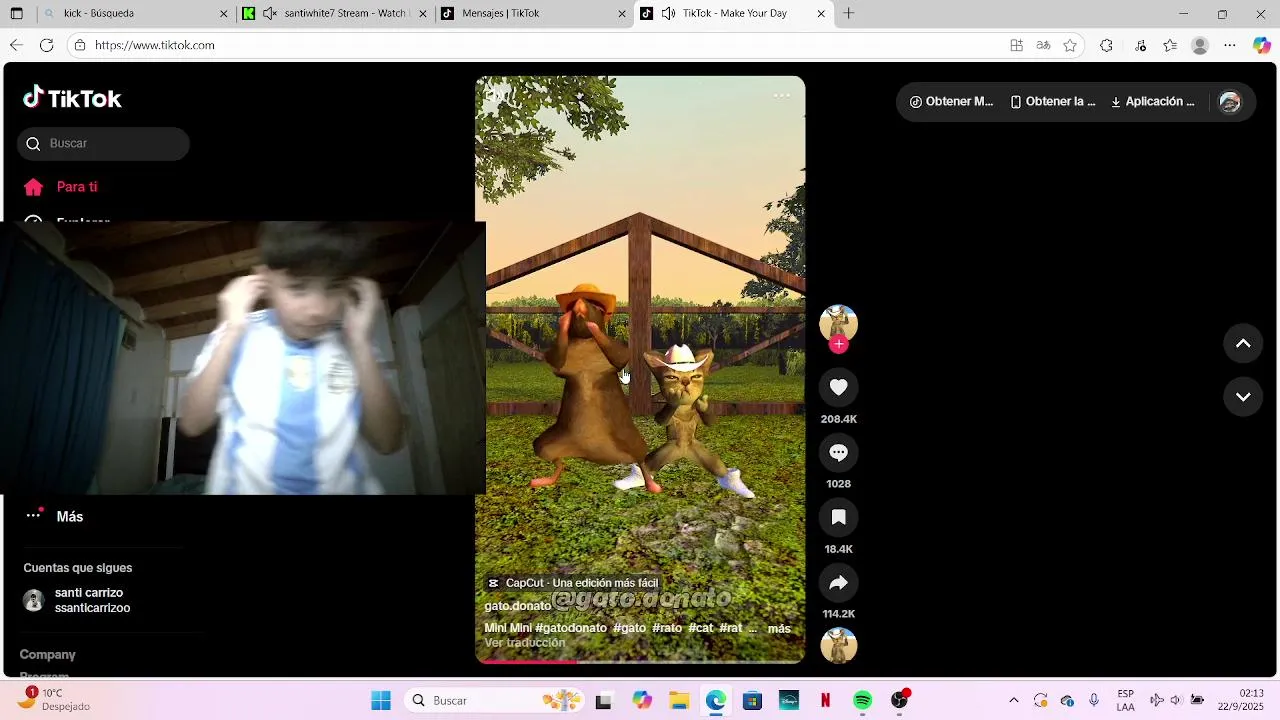This screenshot has width=1280, height=720.
Task: Open the gato.donato username link
Action: click(517, 606)
